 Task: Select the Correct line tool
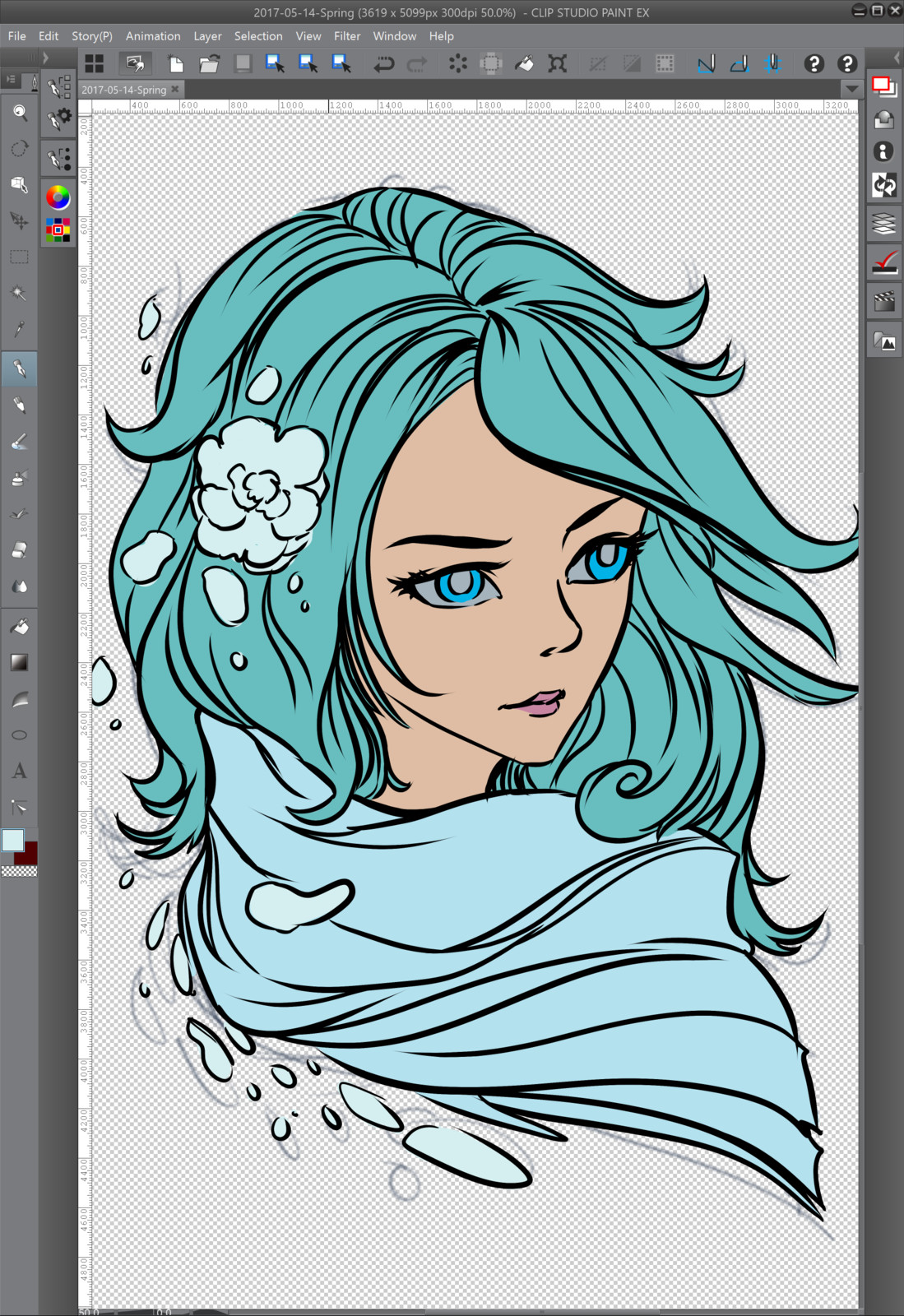[19, 808]
